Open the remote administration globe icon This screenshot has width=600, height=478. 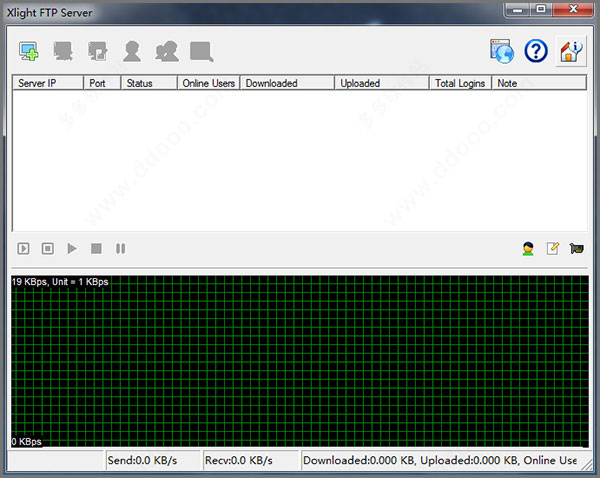(502, 51)
